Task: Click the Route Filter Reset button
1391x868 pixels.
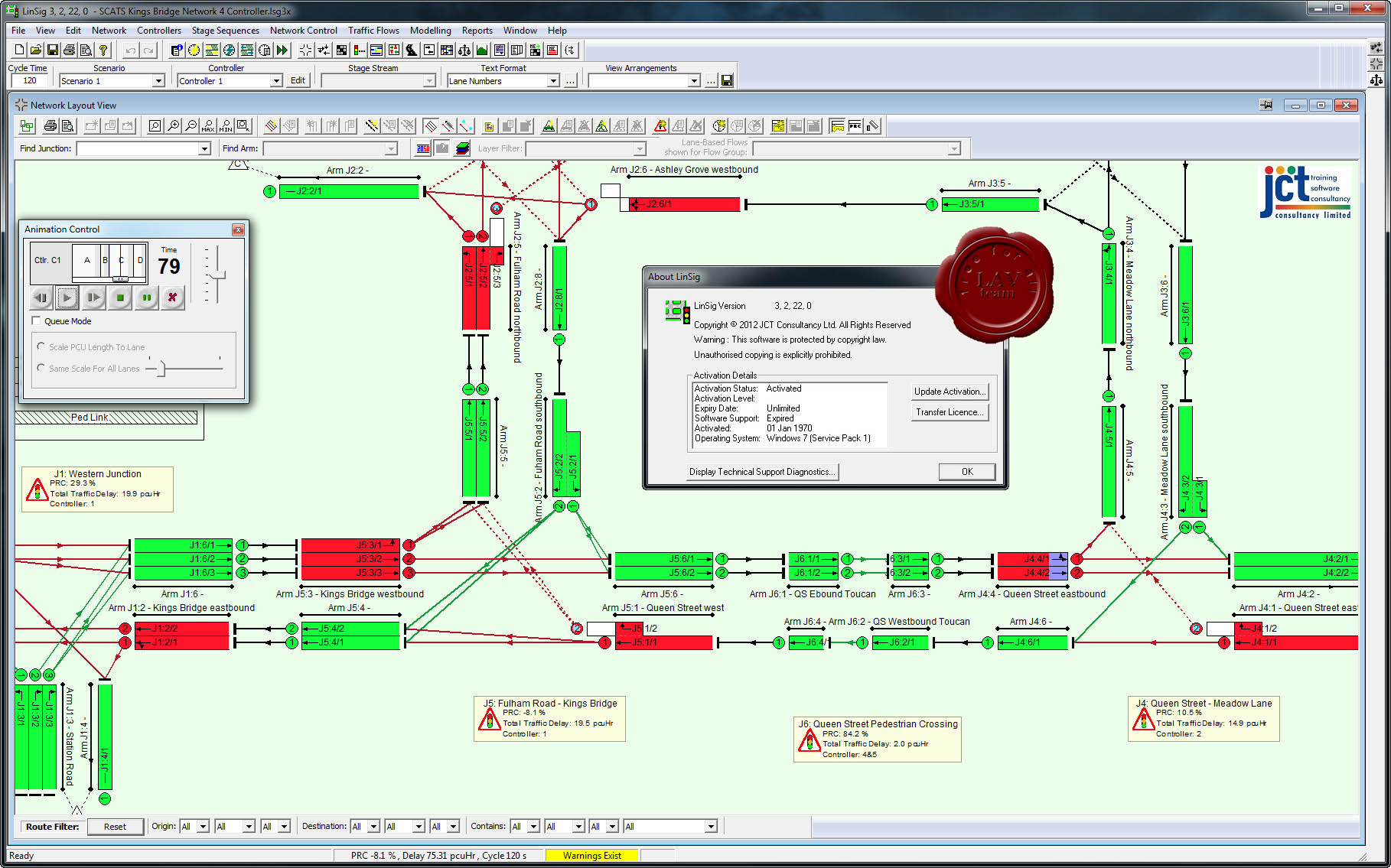Action: (115, 827)
